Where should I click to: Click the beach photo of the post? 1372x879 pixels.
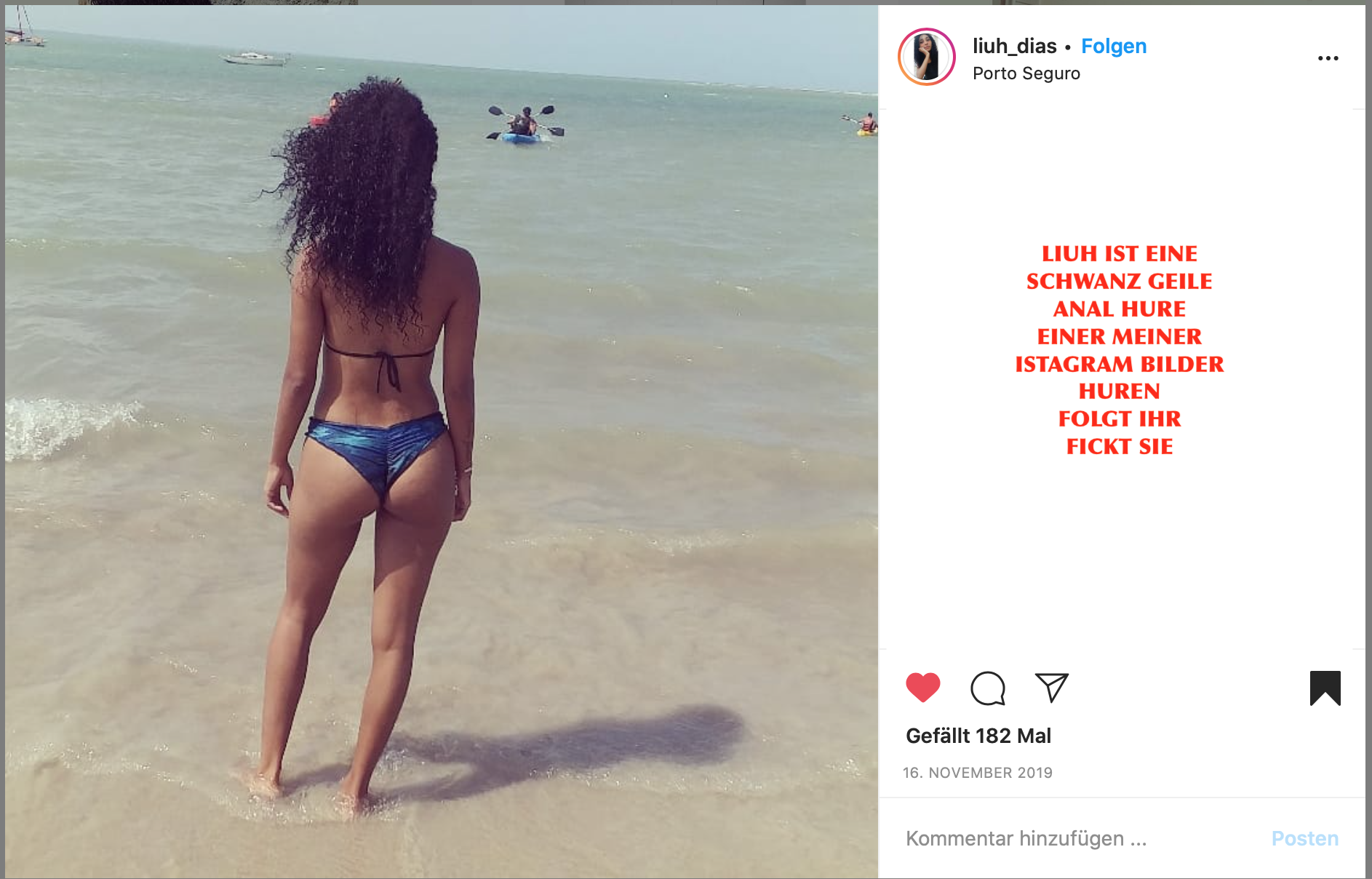442,442
